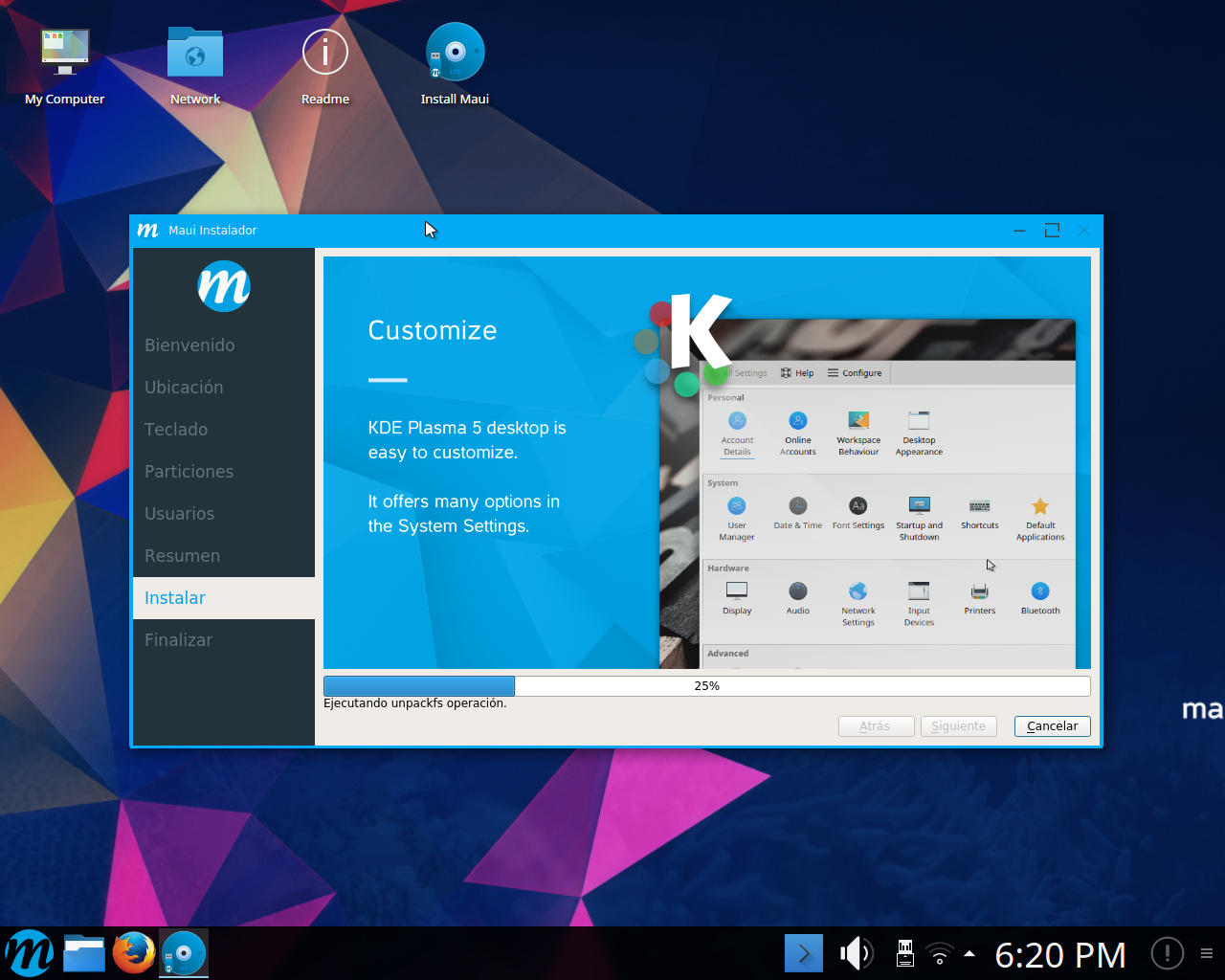Click the Online Accounts icon in slideshow
This screenshot has height=980, width=1225.
(797, 433)
